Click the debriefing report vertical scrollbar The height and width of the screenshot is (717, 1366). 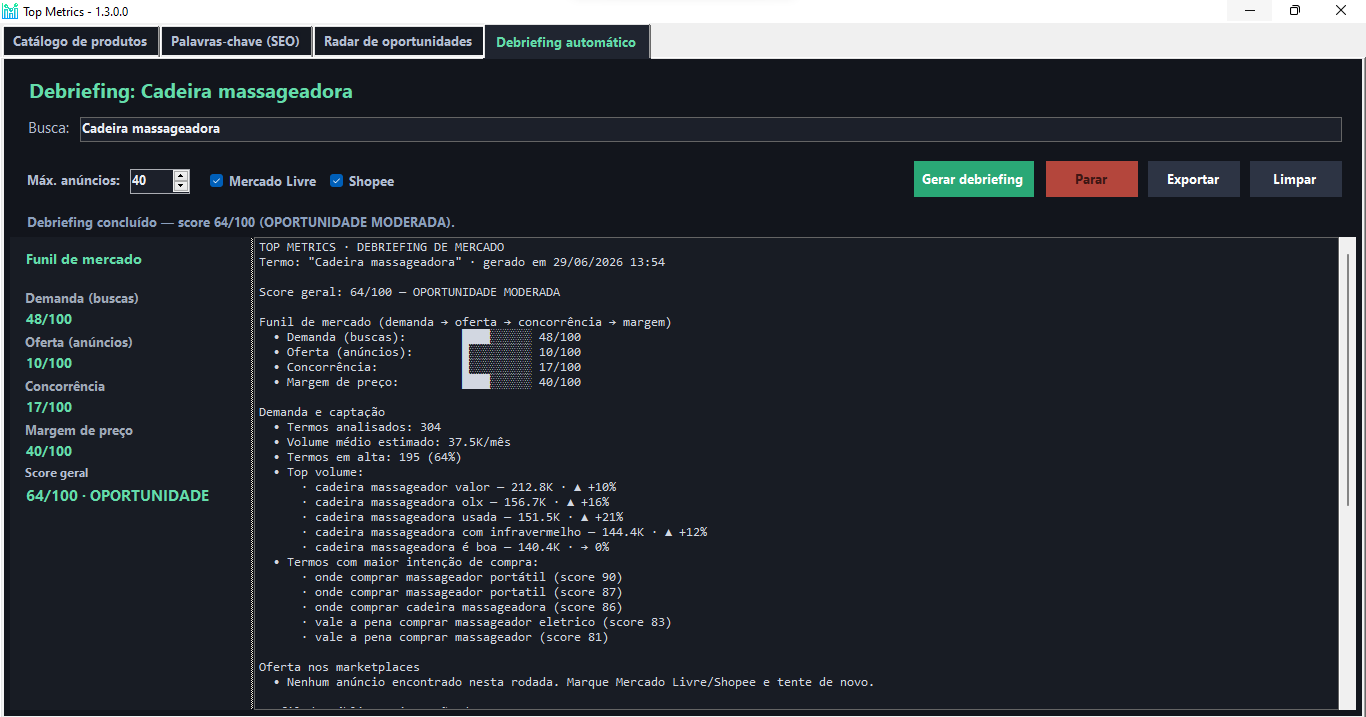[1347, 473]
